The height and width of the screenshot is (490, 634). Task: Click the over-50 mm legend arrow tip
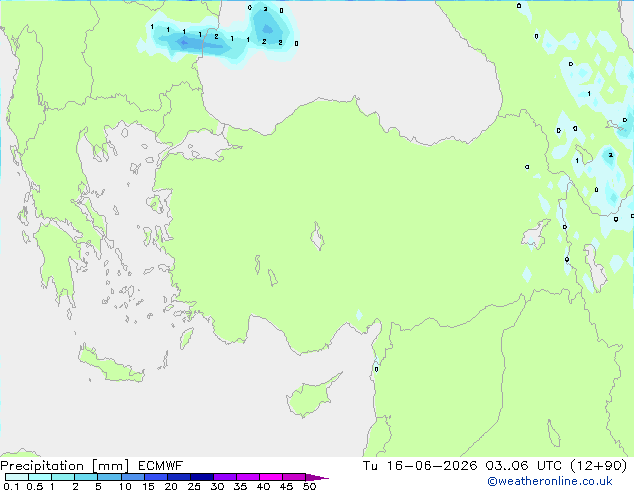[x=317, y=477]
